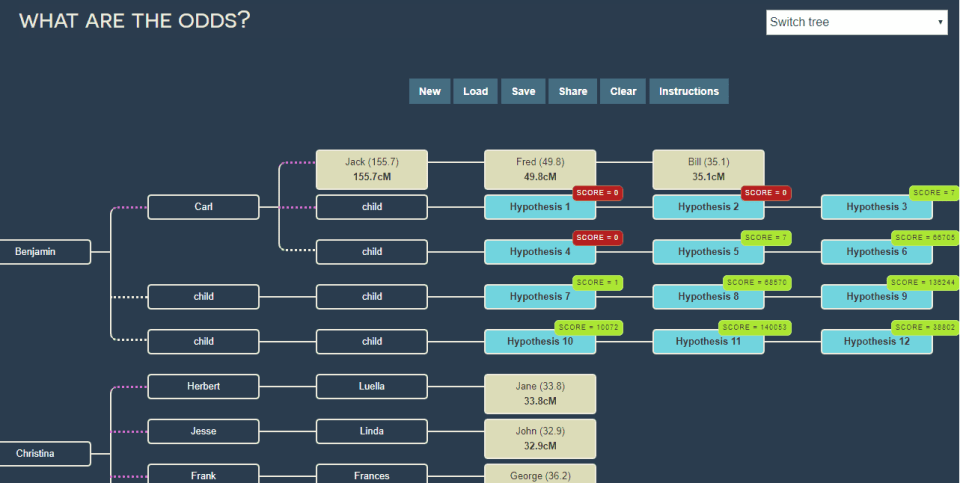This screenshot has width=960, height=483.
Task: Click the Hypothesis 8 node
Action: 708,296
